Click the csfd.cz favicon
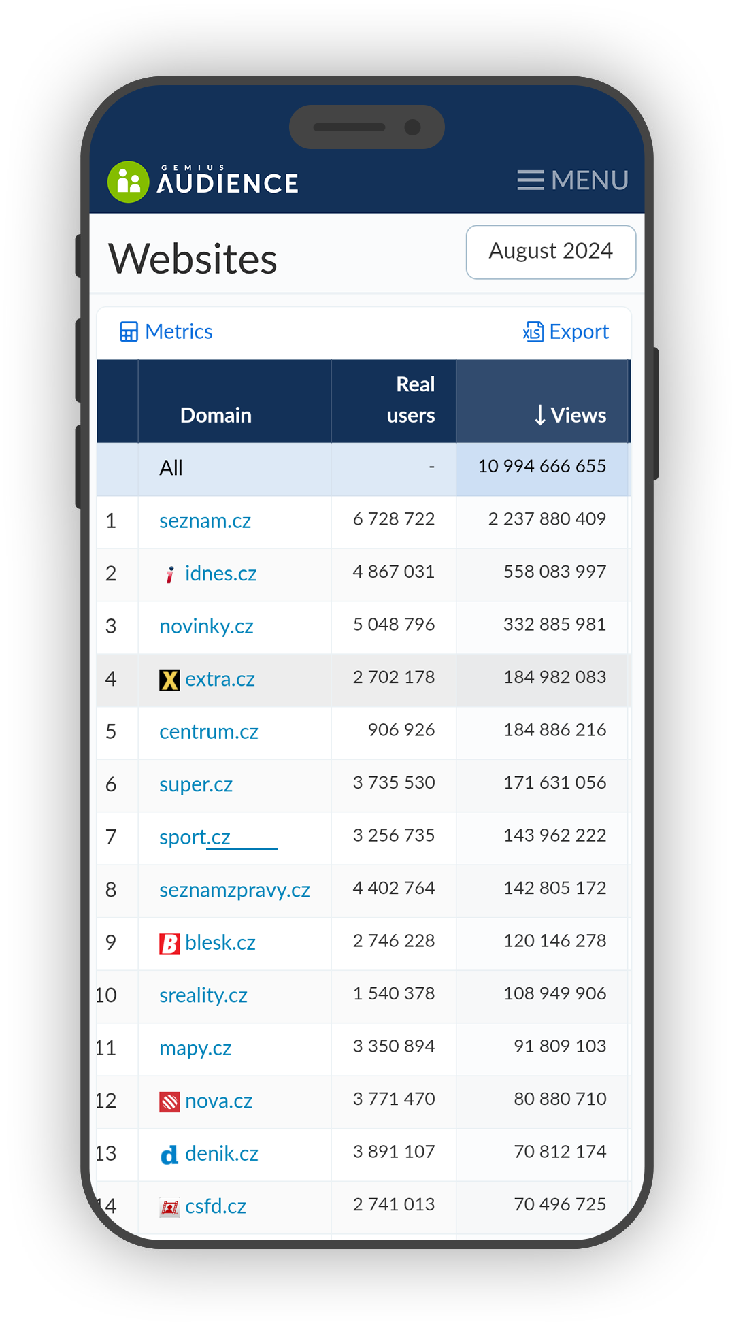The width and height of the screenshot is (735, 1325). coord(169,1207)
